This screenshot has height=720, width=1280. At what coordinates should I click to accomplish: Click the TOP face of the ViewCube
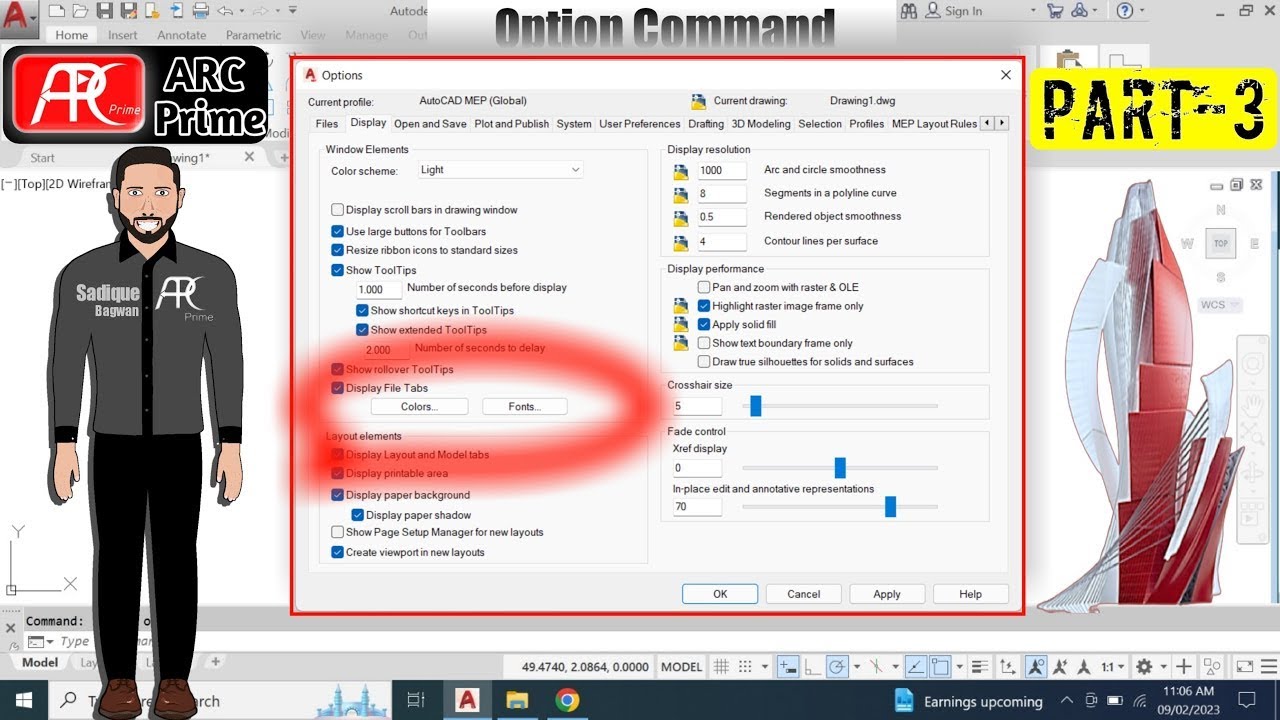click(1220, 243)
